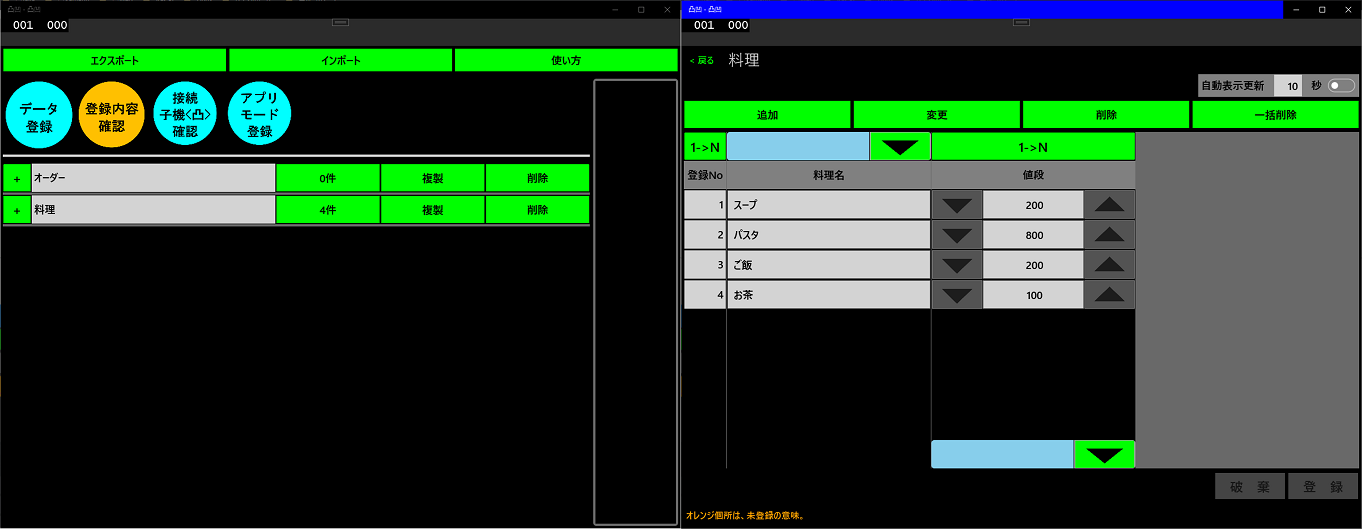
Task: Open the アプリモード登録 circle
Action: [259, 114]
